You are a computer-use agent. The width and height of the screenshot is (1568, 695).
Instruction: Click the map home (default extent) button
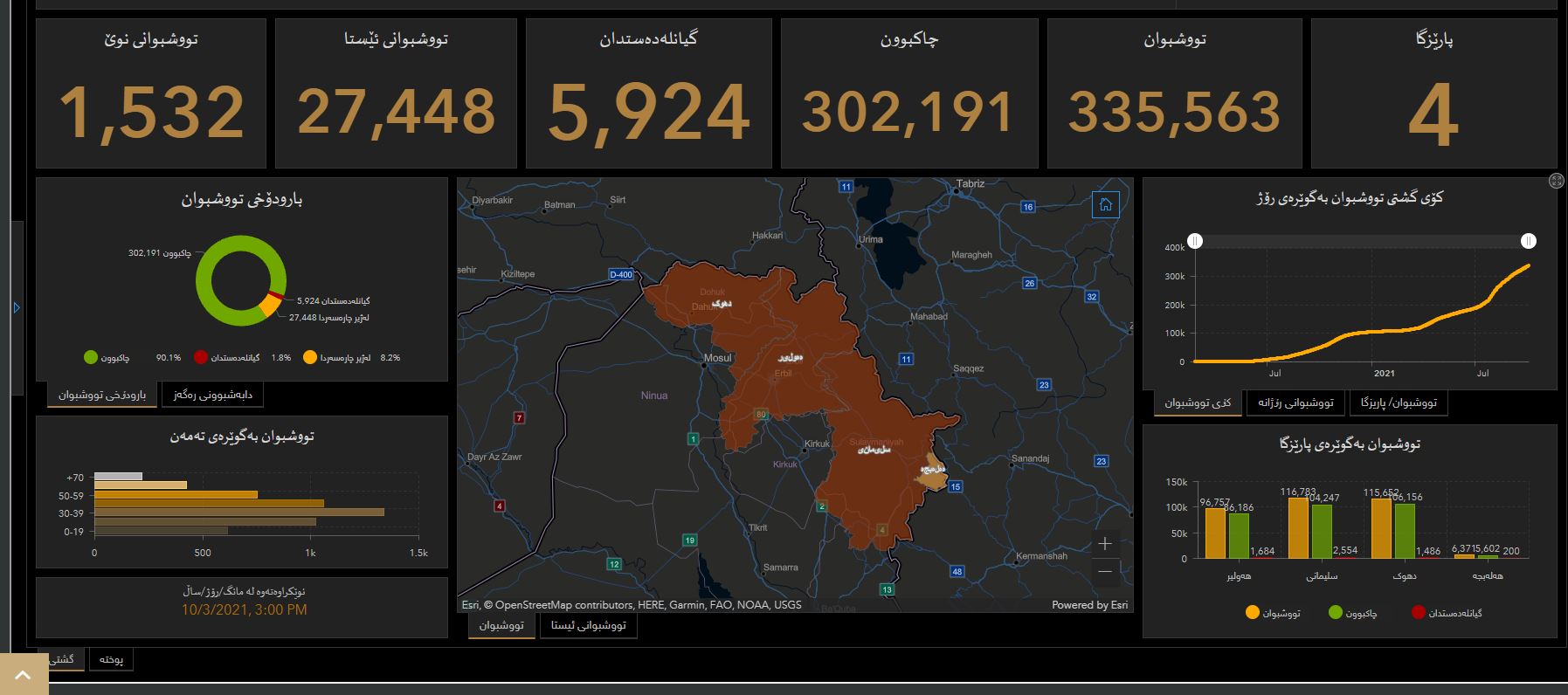pyautogui.click(x=1105, y=205)
